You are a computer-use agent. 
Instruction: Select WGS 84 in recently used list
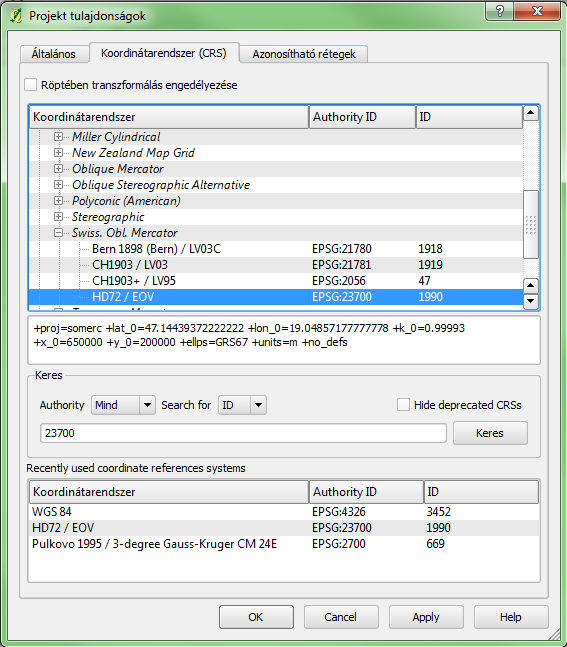click(52, 512)
